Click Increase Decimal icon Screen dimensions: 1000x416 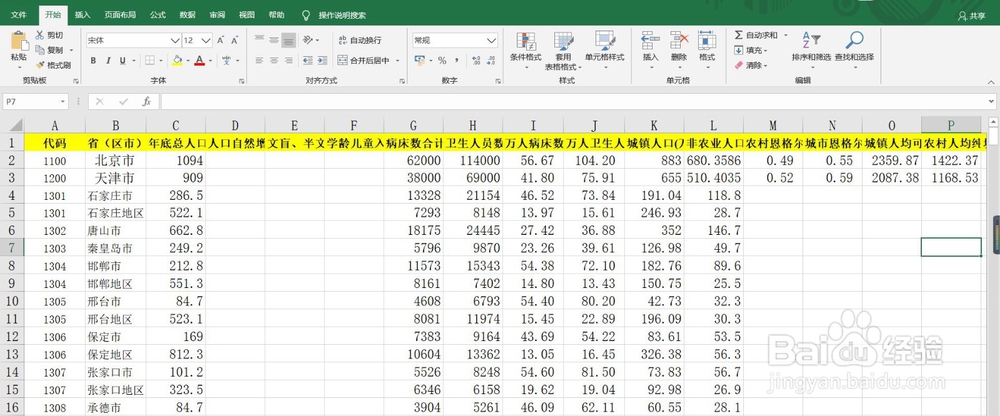[476, 61]
